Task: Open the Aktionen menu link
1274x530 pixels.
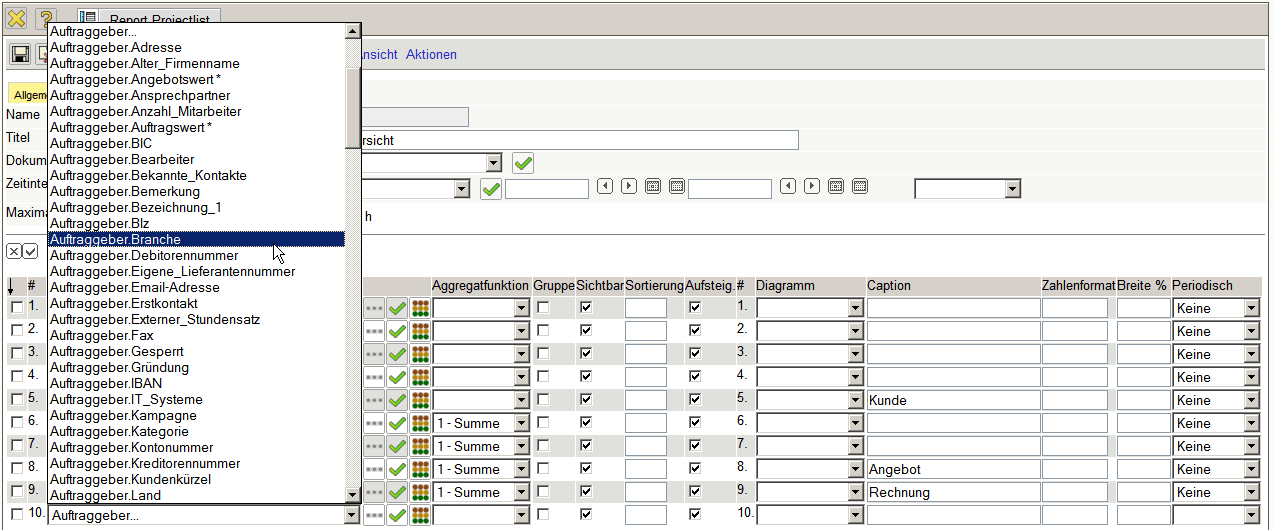Action: point(431,54)
